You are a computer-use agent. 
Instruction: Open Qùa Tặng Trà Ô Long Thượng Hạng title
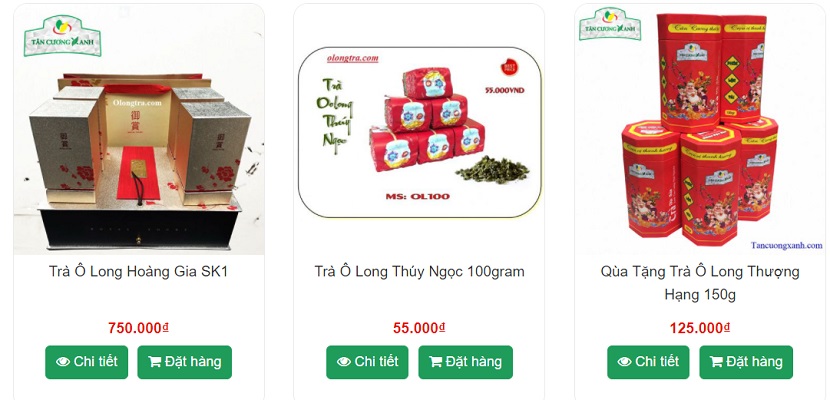pyautogui.click(x=700, y=283)
